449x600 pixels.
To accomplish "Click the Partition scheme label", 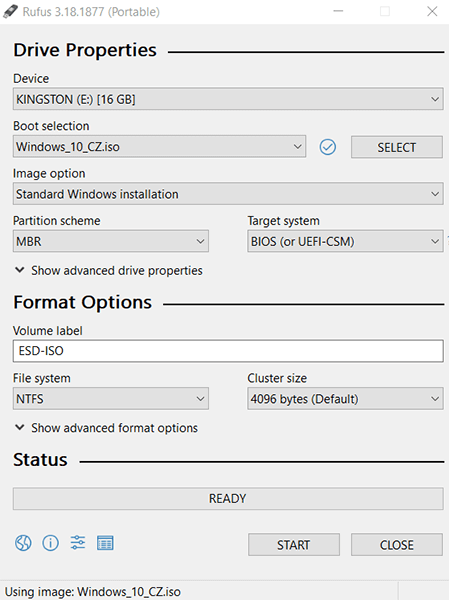I will point(57,221).
